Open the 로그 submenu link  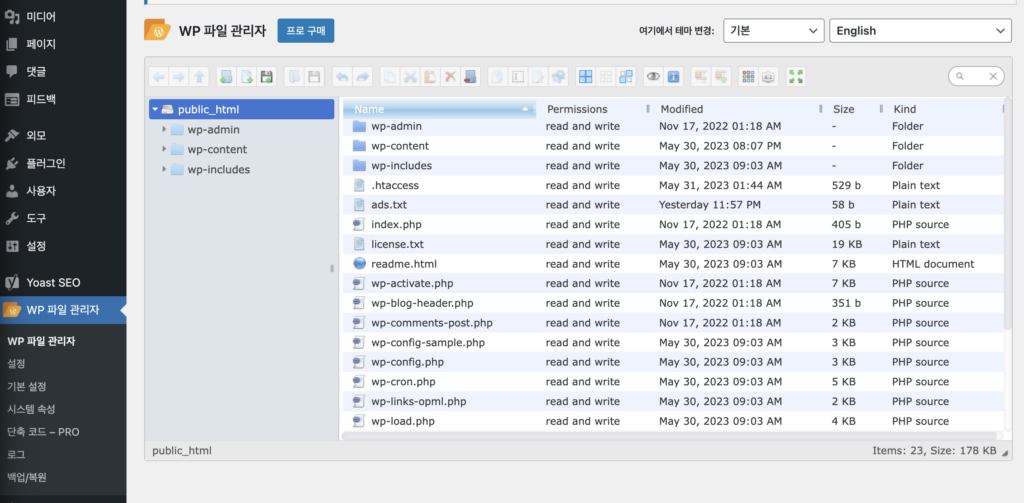click(16, 454)
